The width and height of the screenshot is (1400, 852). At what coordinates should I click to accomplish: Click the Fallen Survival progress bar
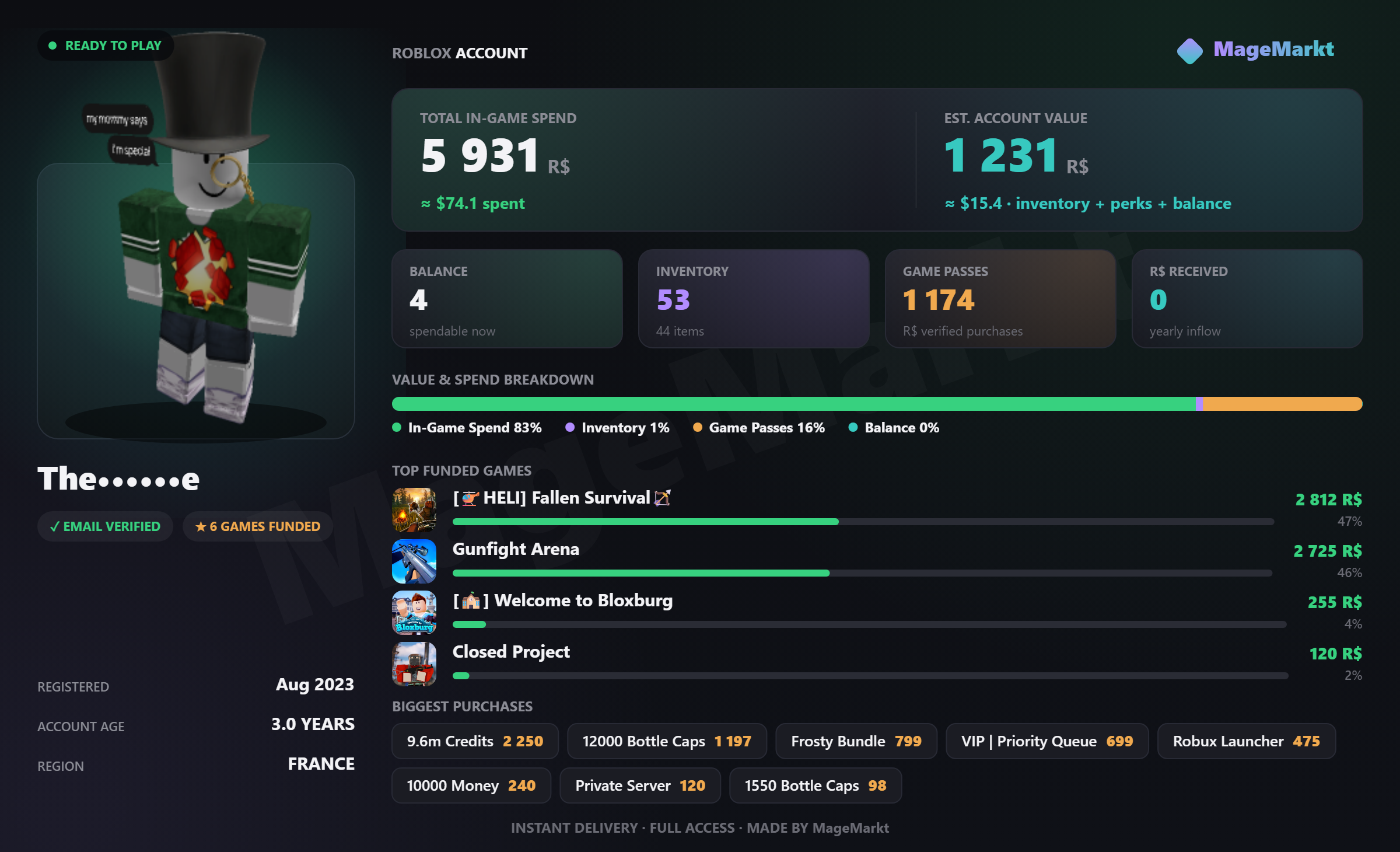(863, 522)
